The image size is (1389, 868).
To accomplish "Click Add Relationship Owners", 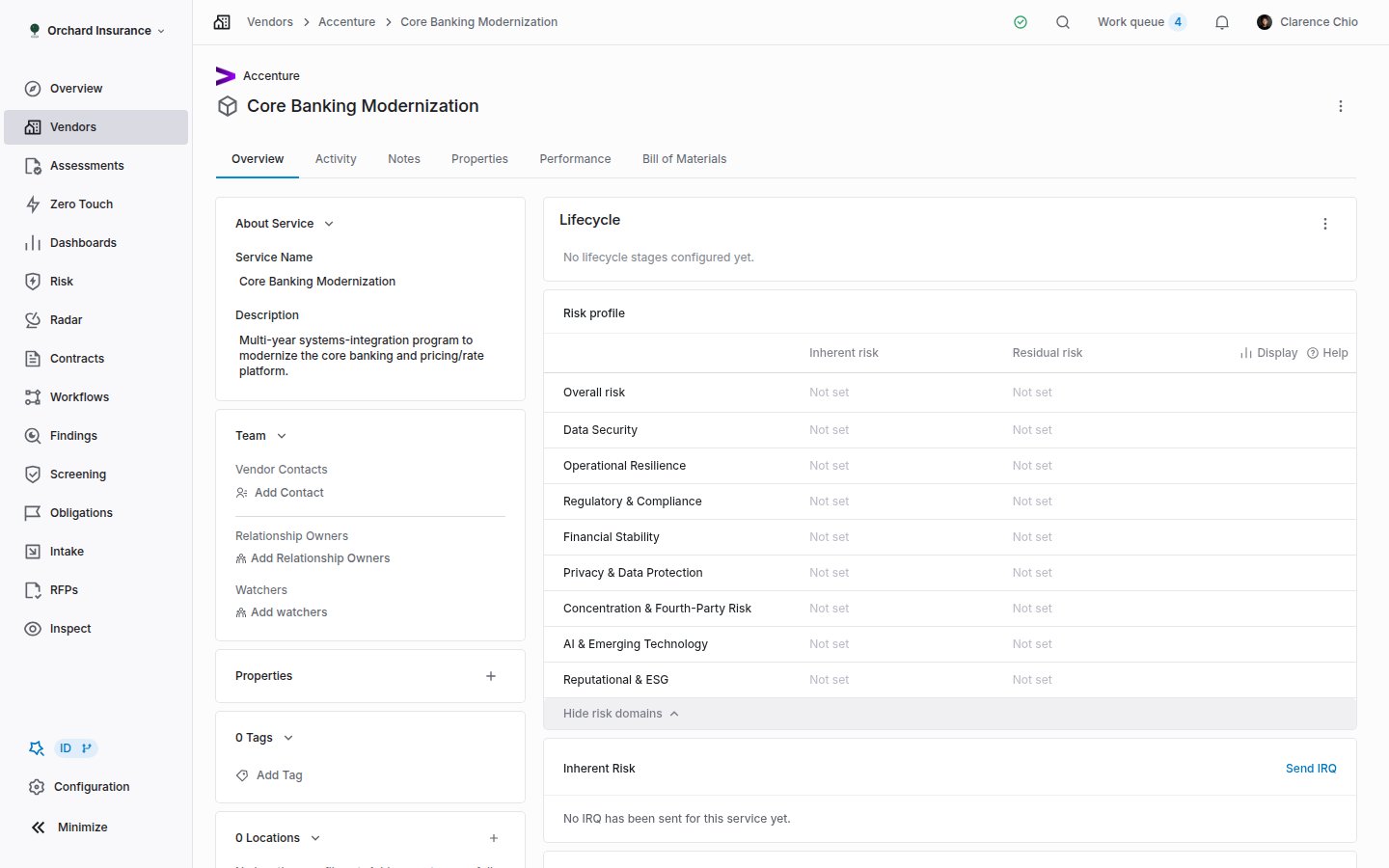I will (313, 558).
